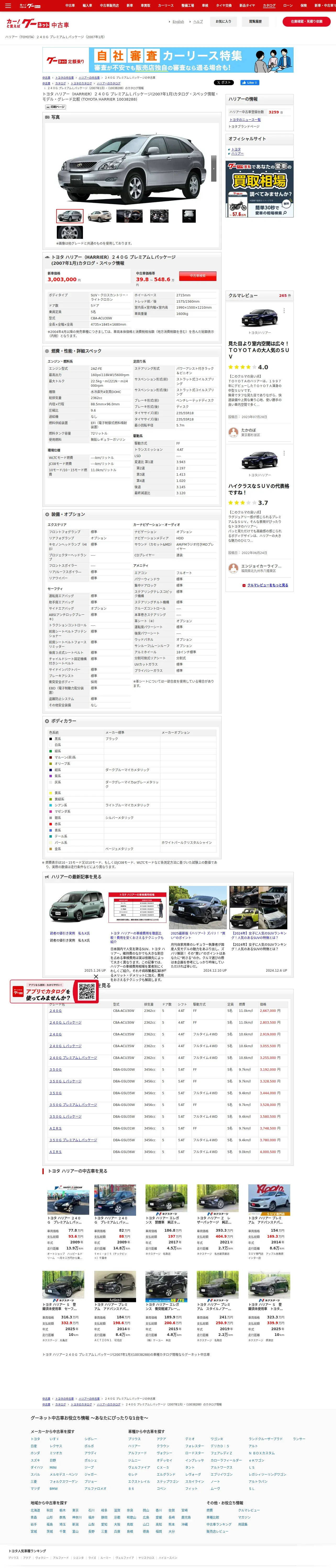This screenshot has width=336, height=1568.
Task: Open the トヨタのニュース一覧 link
Action: (245, 119)
